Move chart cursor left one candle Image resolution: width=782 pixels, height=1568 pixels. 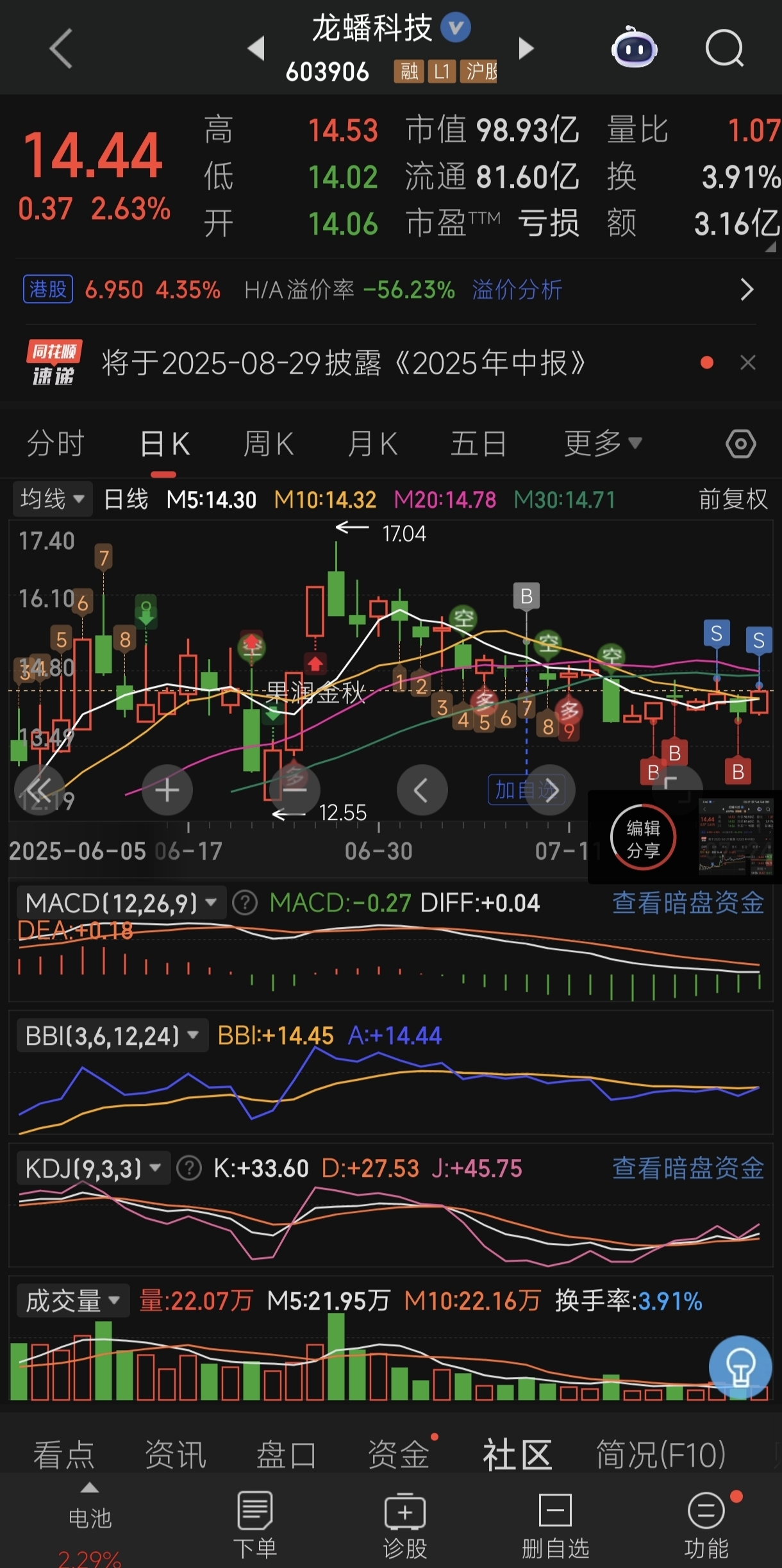(422, 790)
